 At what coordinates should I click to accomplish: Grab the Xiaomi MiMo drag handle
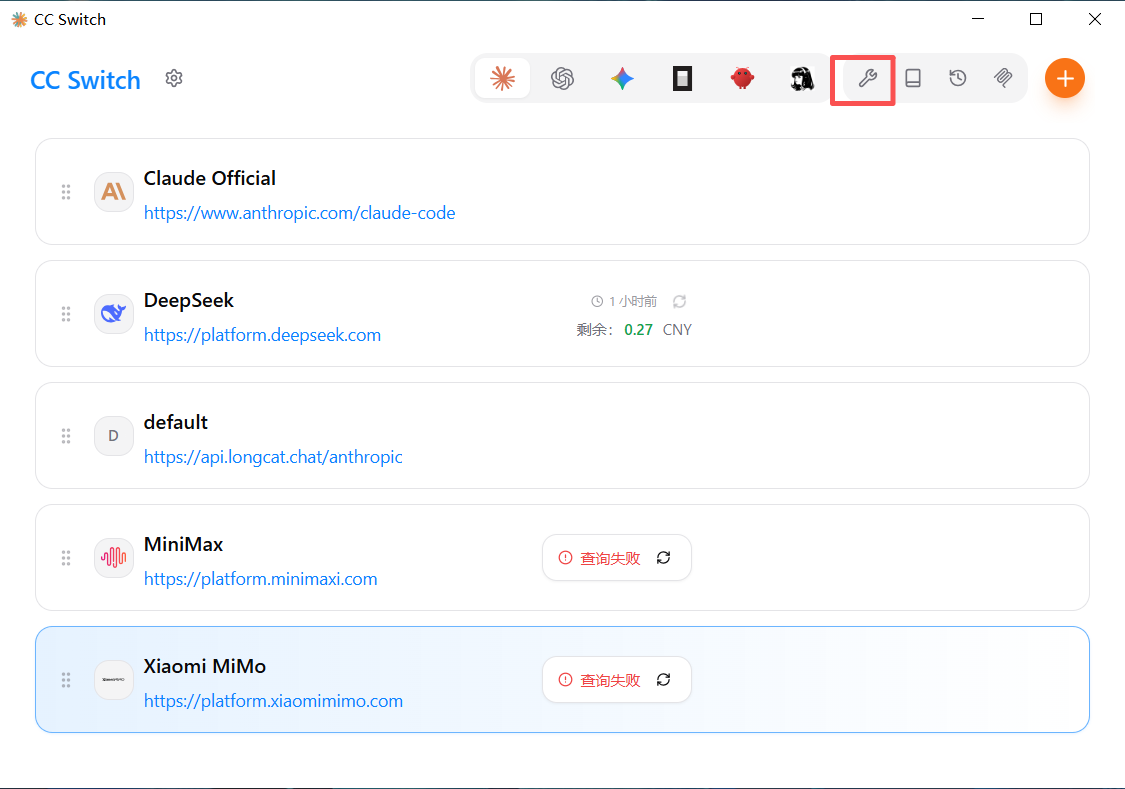[66, 679]
